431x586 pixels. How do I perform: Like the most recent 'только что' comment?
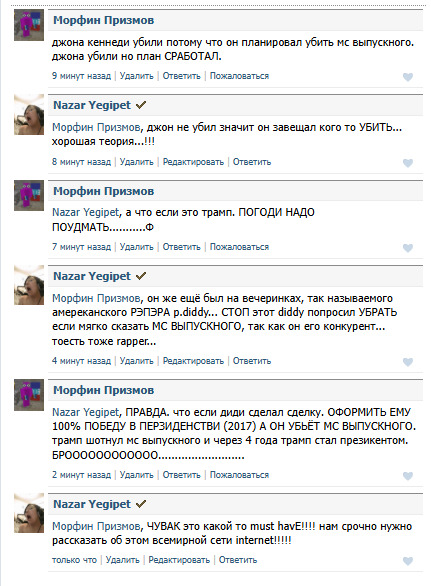407,561
